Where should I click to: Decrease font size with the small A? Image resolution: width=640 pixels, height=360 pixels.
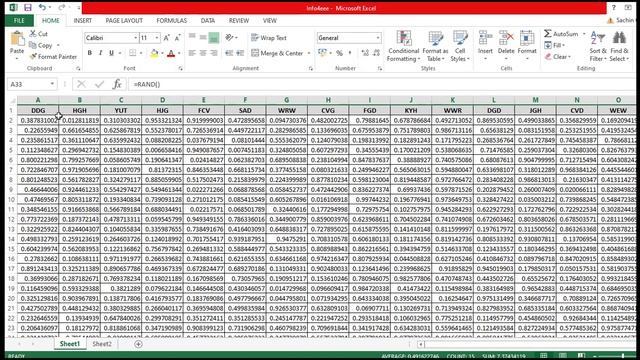(x=177, y=38)
